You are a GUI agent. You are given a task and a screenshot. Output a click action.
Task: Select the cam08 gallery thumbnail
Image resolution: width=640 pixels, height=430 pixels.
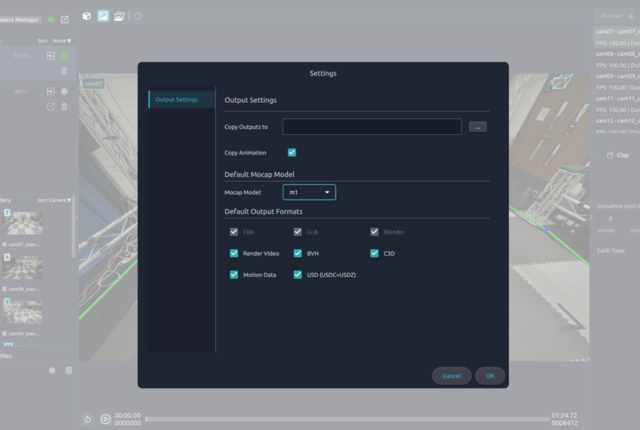[x=22, y=267]
